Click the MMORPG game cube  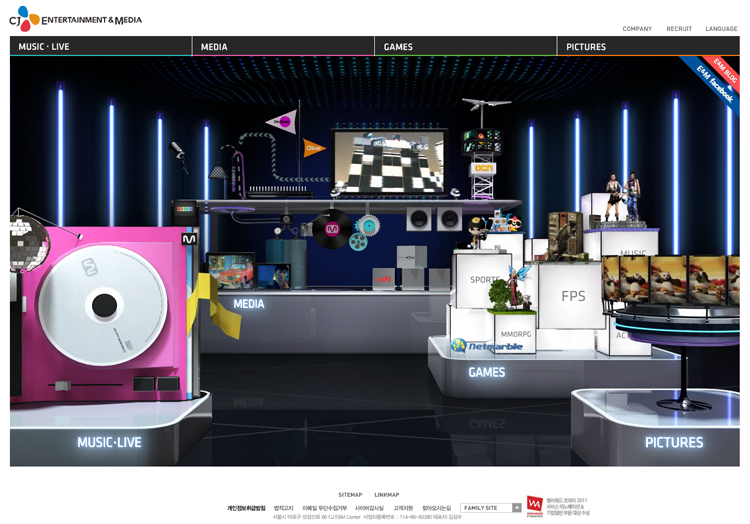pos(515,333)
